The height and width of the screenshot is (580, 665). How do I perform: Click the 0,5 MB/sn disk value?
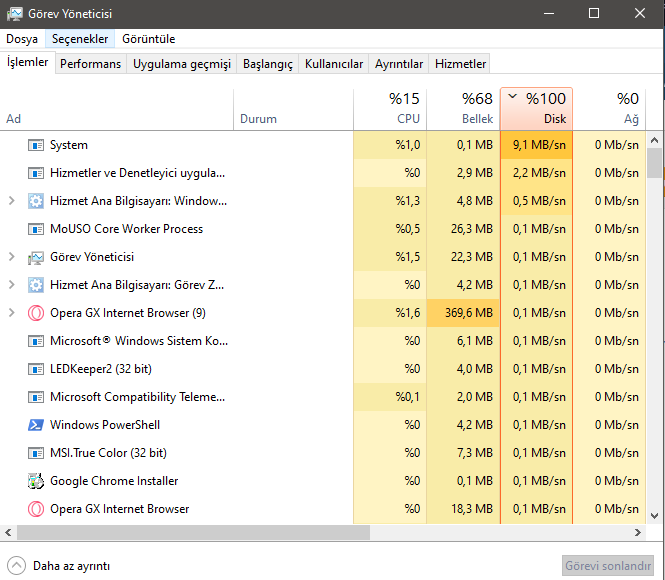[539, 201]
